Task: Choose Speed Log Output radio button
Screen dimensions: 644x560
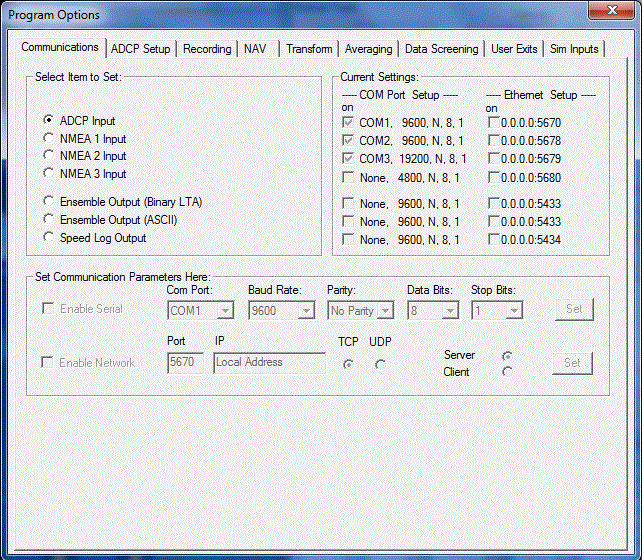Action: pyautogui.click(x=48, y=238)
